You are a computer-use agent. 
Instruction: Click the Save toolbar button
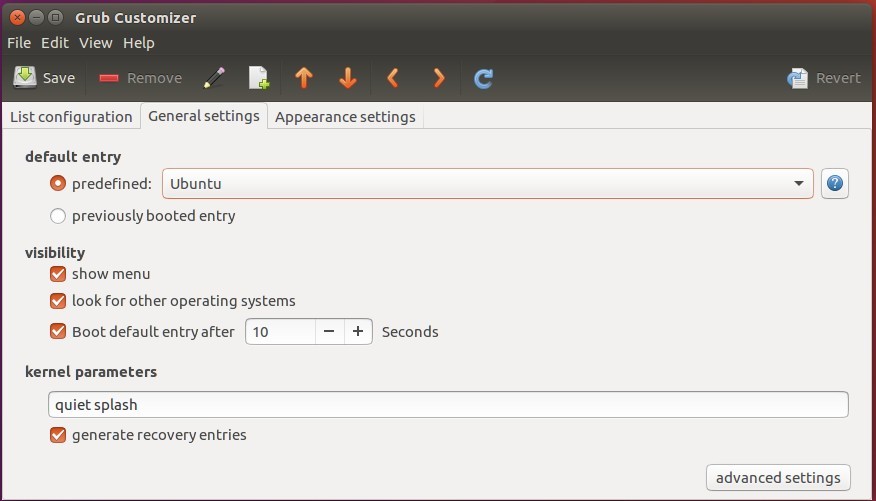(44, 78)
